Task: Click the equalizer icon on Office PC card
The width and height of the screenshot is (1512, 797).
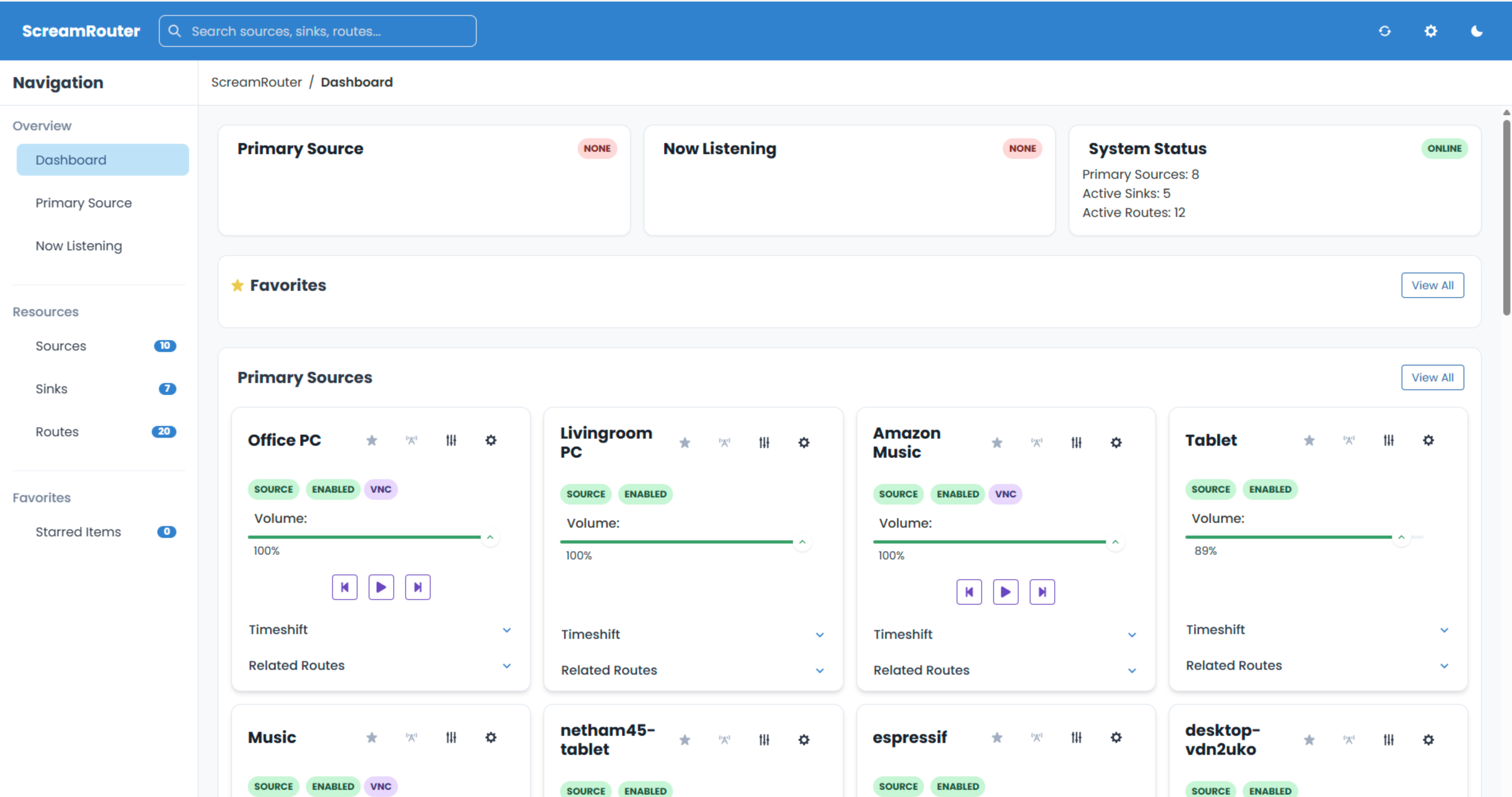Action: 451,440
